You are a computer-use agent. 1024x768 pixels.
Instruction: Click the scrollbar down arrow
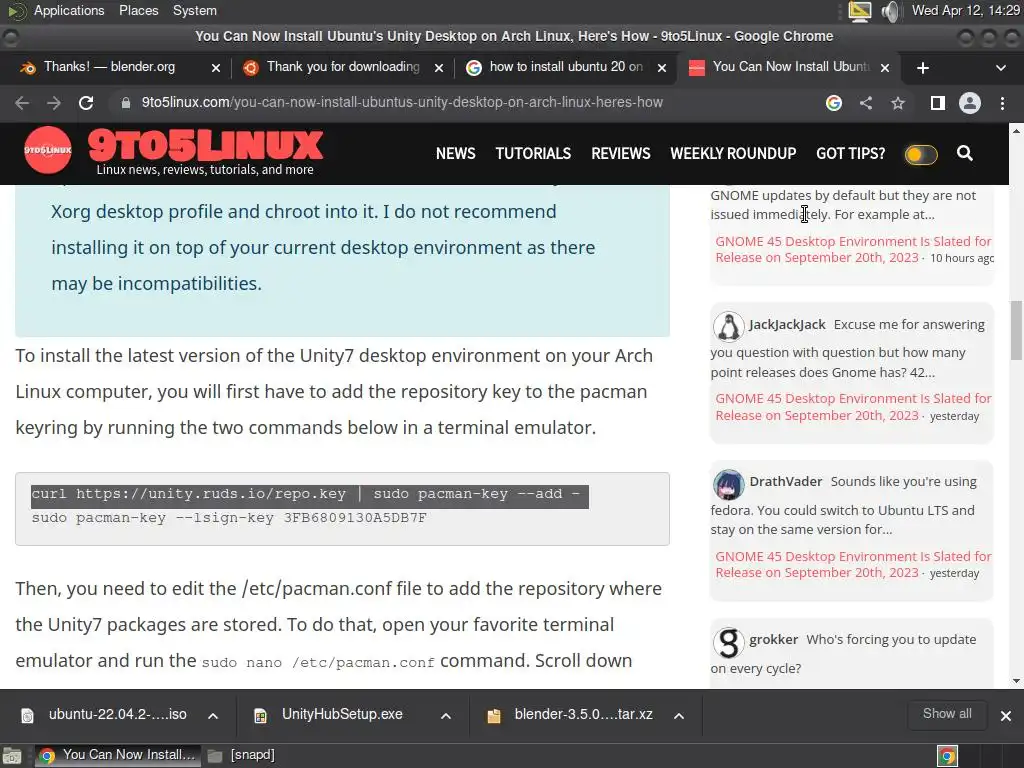coord(1016,680)
